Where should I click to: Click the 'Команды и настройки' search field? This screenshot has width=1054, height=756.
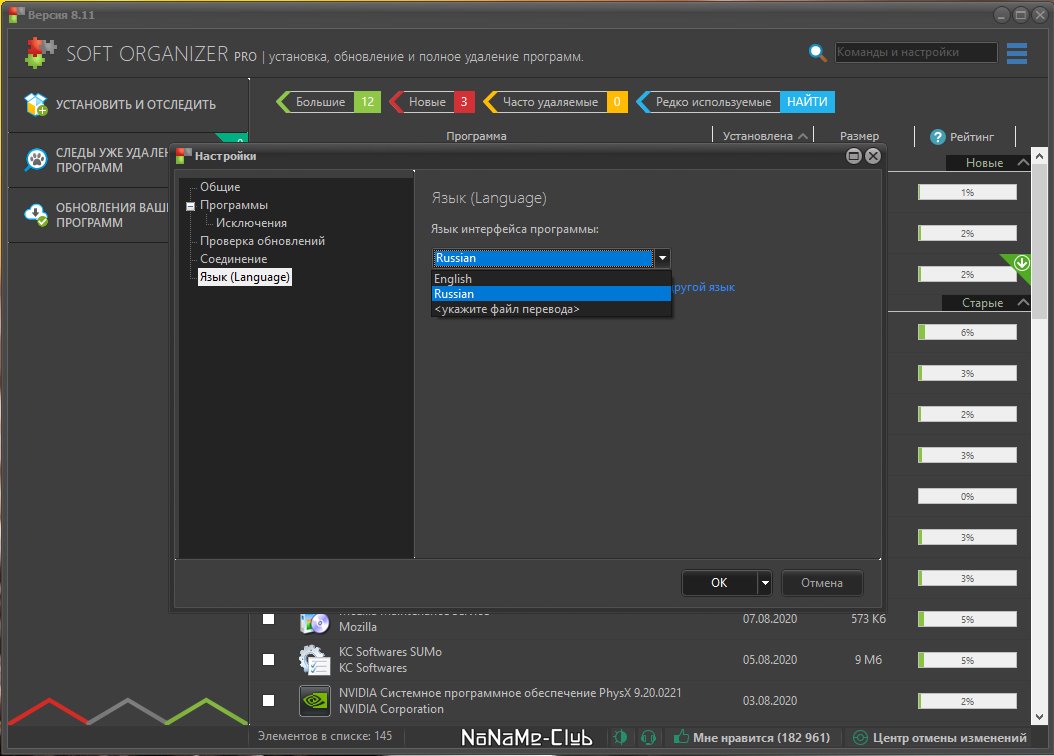click(x=915, y=53)
